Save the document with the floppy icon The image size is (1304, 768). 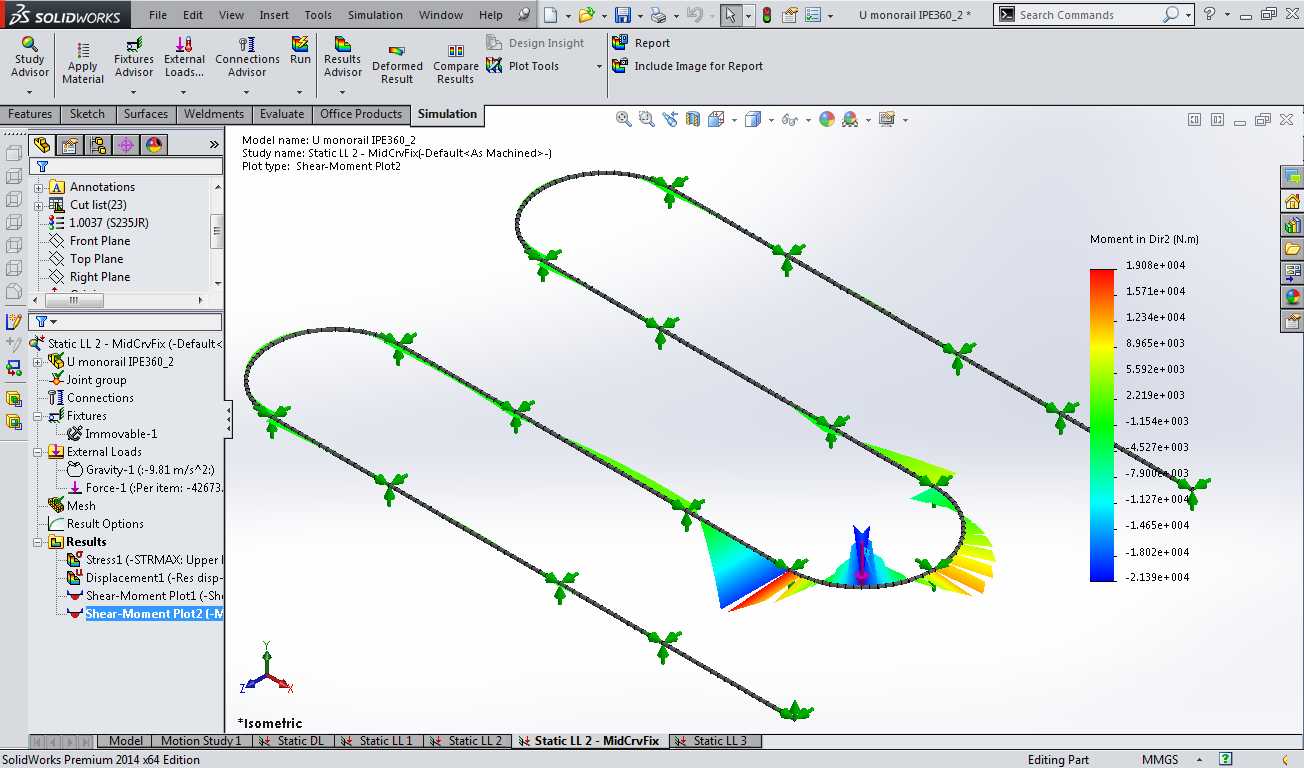(623, 15)
